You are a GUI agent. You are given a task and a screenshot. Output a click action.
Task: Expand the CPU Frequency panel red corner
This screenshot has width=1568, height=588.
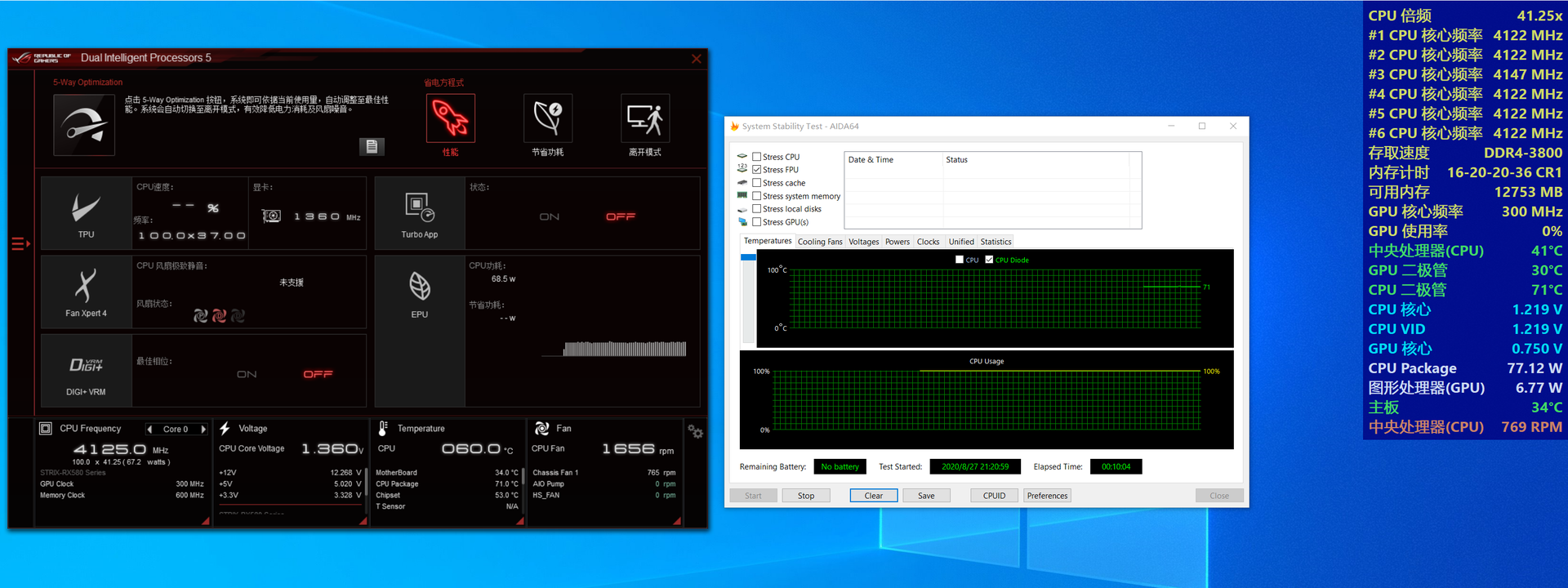205,520
